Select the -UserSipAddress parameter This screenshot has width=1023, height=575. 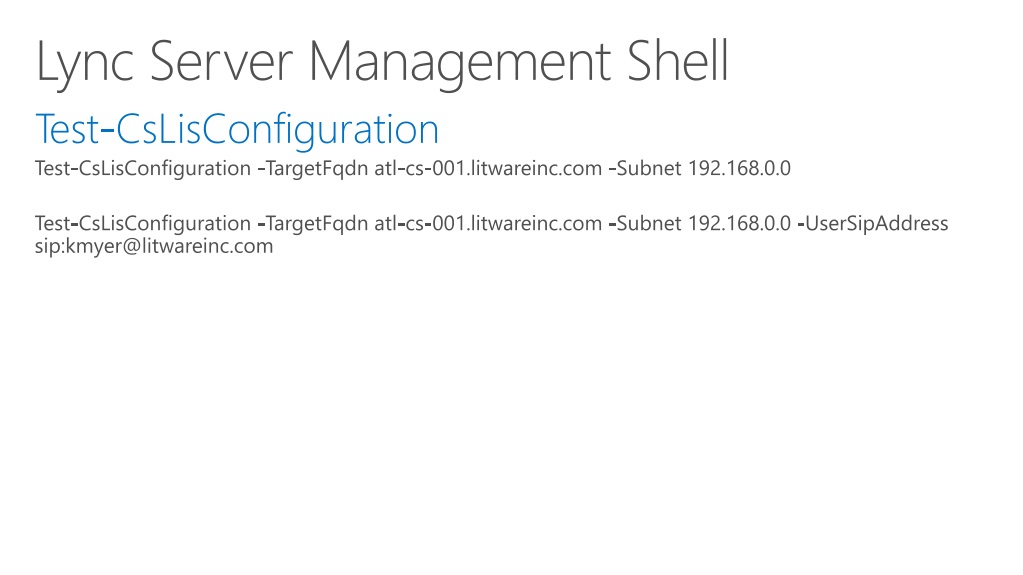(x=873, y=224)
